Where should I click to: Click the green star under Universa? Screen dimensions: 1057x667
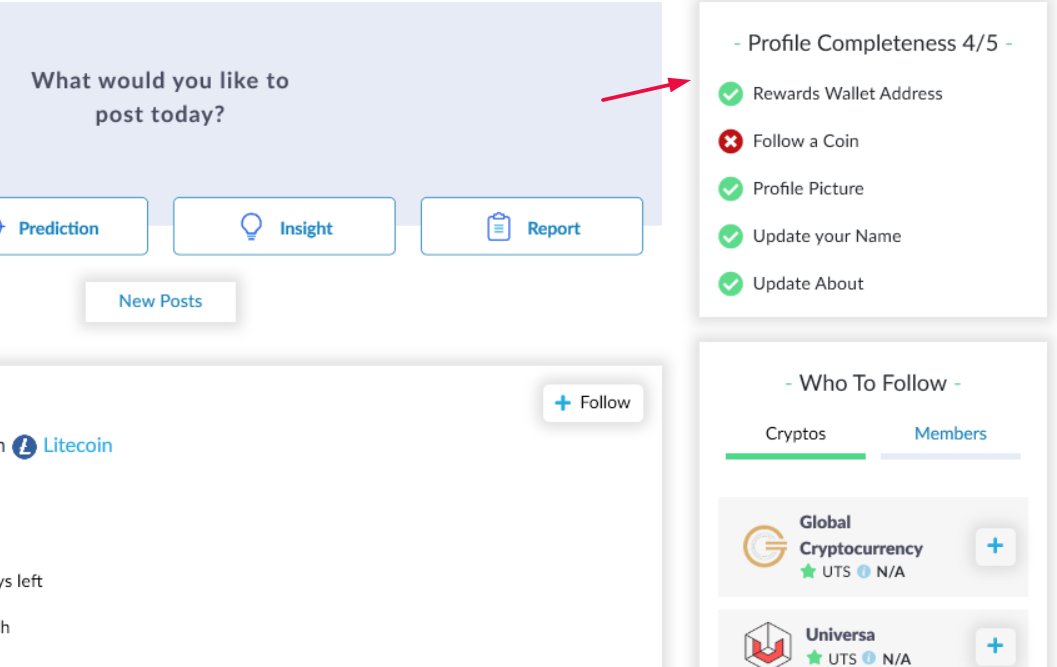pos(814,658)
